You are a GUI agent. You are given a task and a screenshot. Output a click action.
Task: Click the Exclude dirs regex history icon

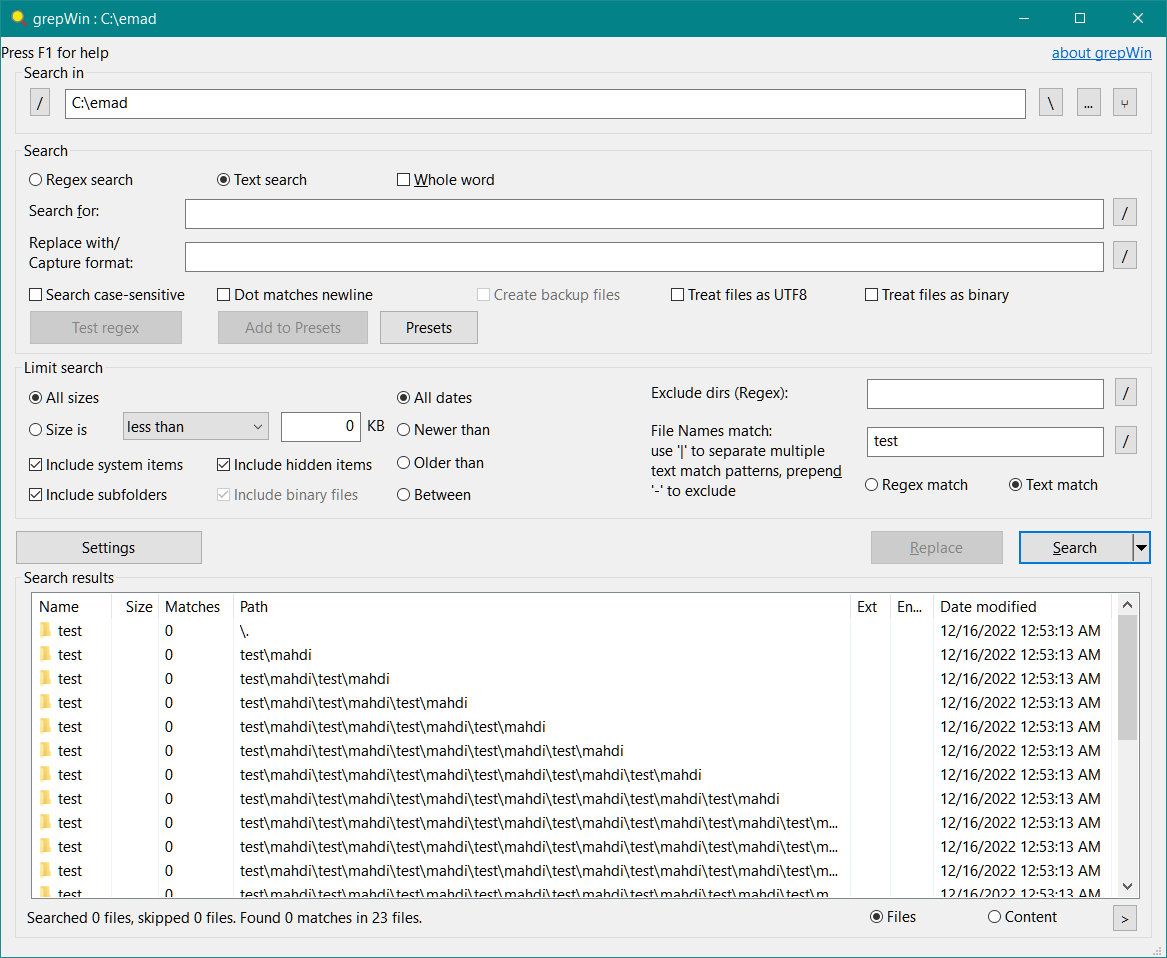pos(1124,393)
